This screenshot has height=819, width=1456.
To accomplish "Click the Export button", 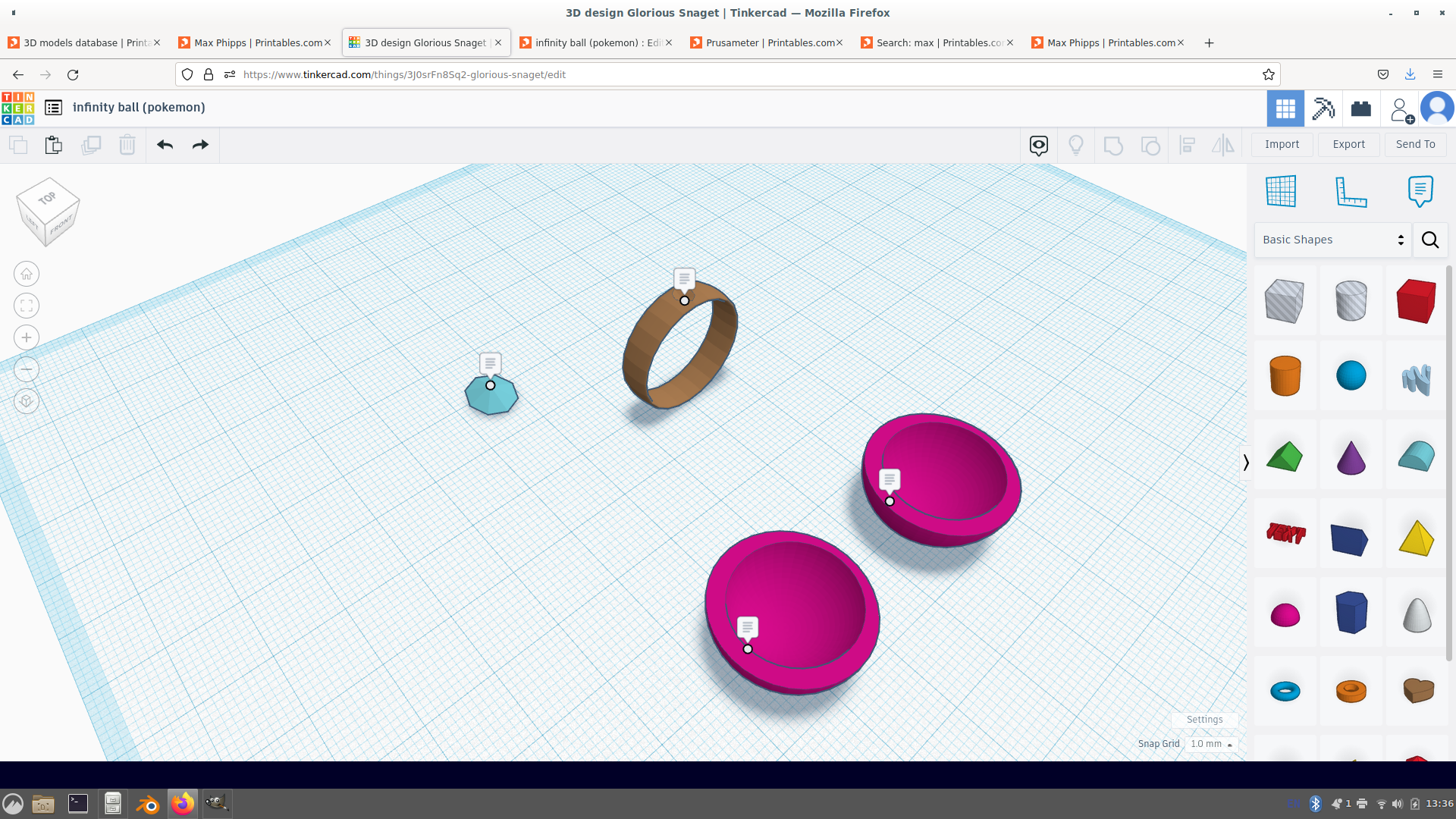I will point(1349,144).
